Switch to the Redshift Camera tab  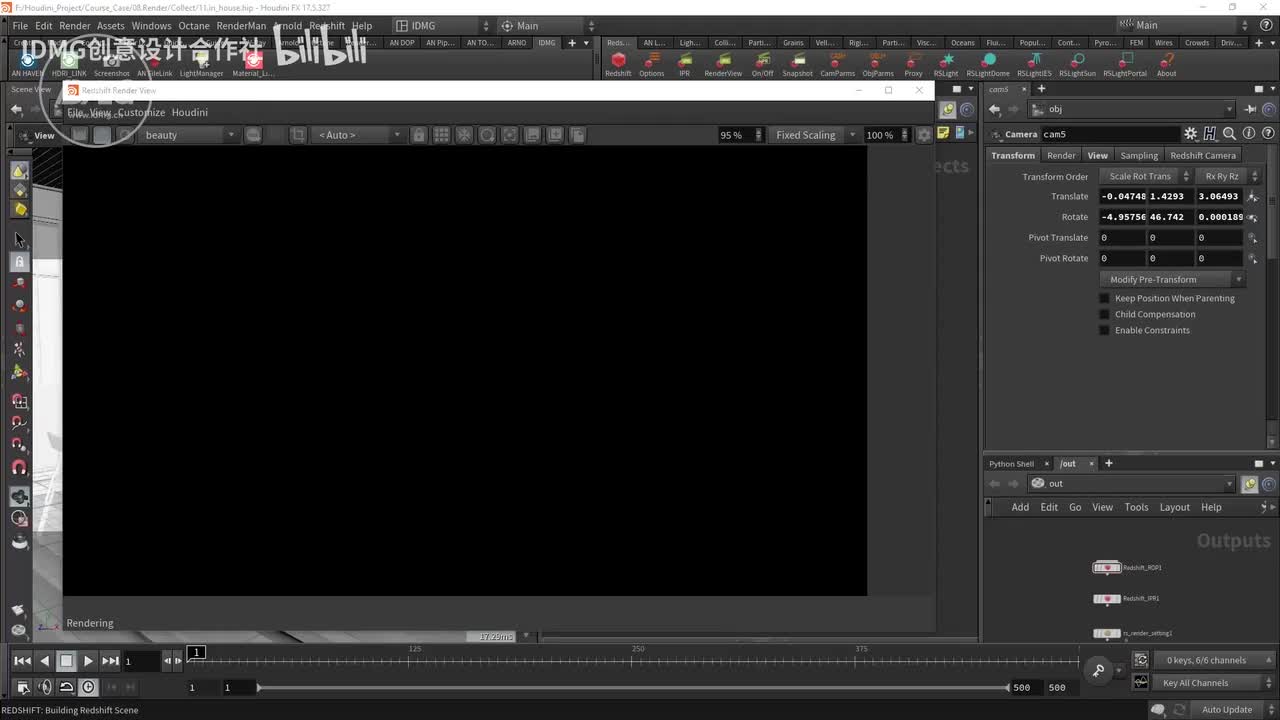1203,155
